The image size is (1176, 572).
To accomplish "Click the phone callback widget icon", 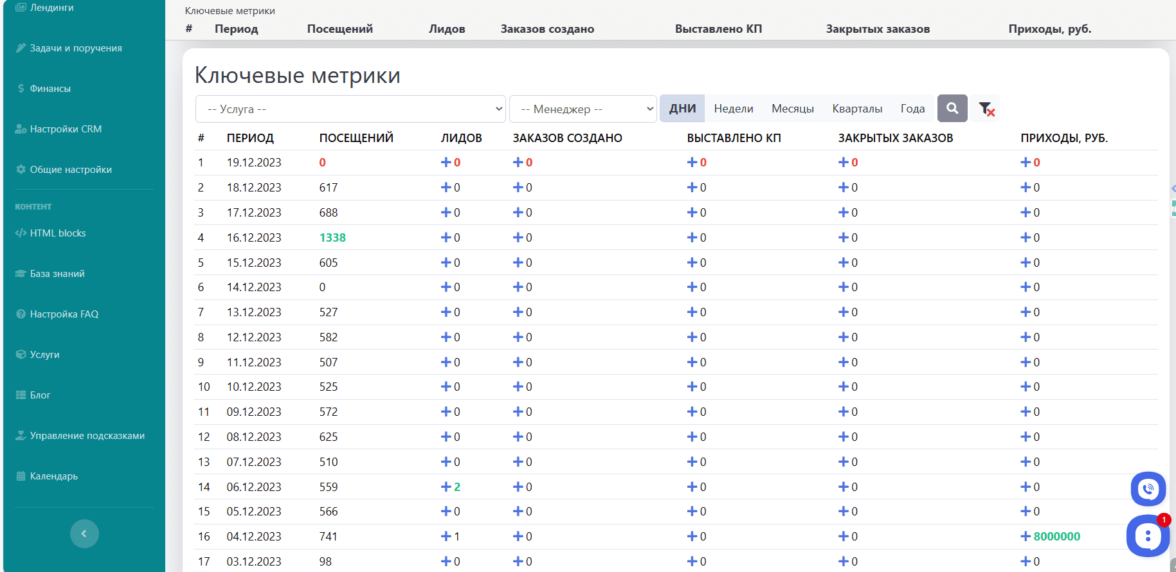I will tap(1148, 489).
